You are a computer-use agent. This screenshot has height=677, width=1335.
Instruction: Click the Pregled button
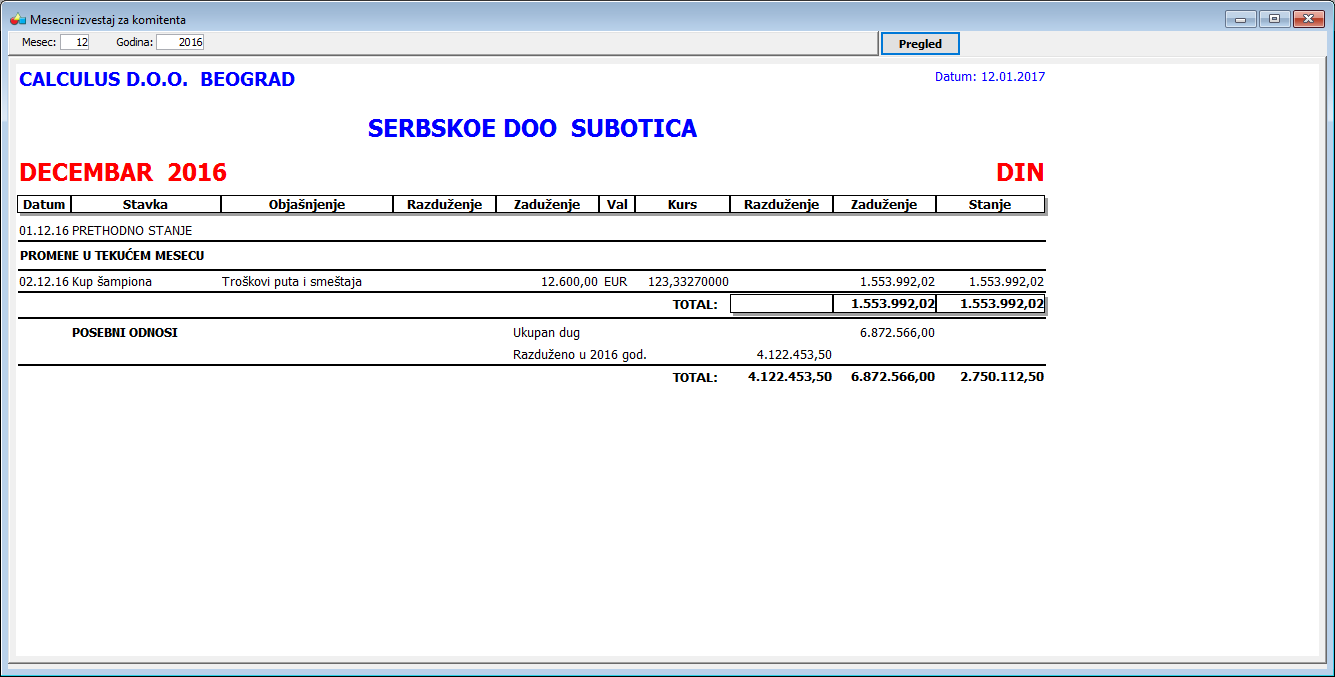tap(920, 44)
